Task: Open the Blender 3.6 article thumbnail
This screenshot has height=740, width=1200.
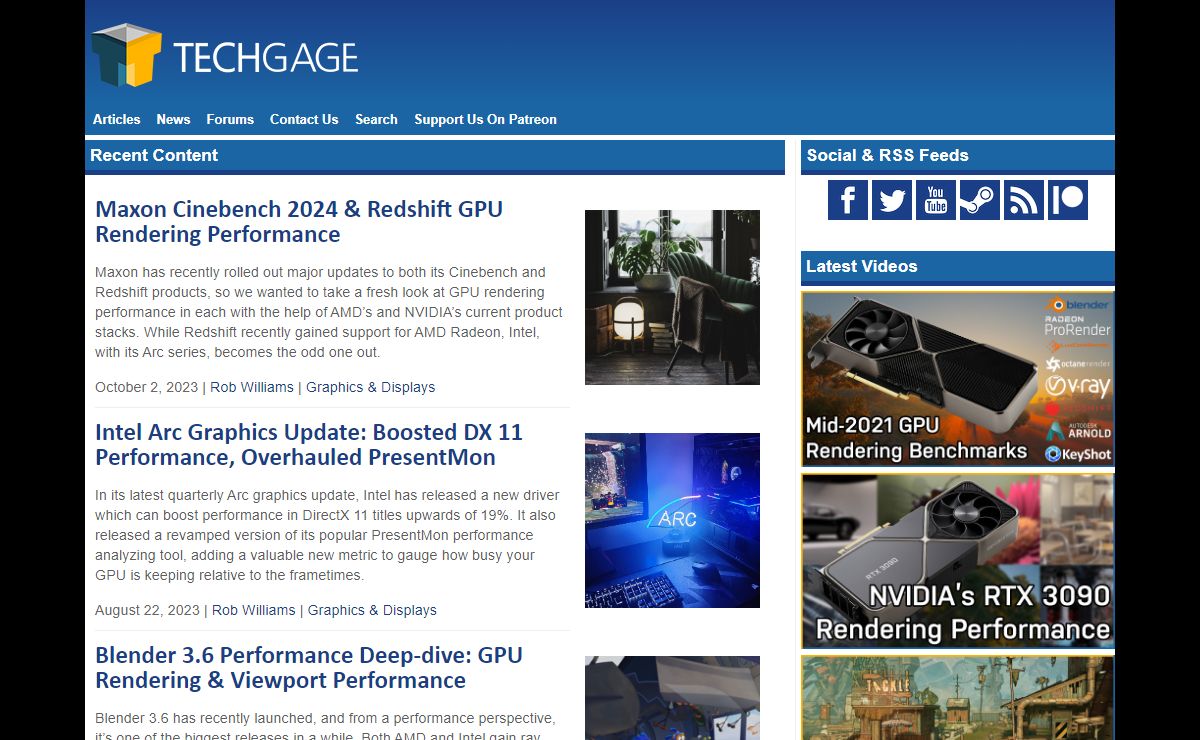Action: pyautogui.click(x=672, y=698)
